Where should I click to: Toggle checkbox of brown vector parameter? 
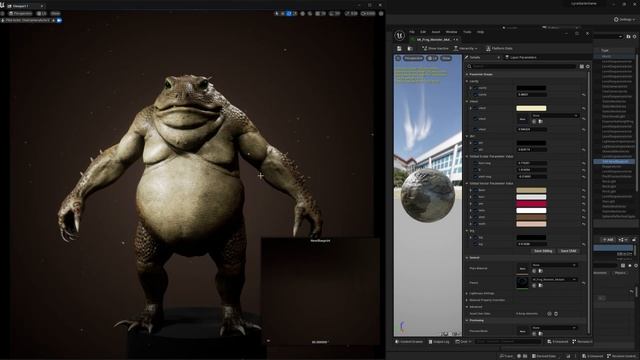coord(475,217)
